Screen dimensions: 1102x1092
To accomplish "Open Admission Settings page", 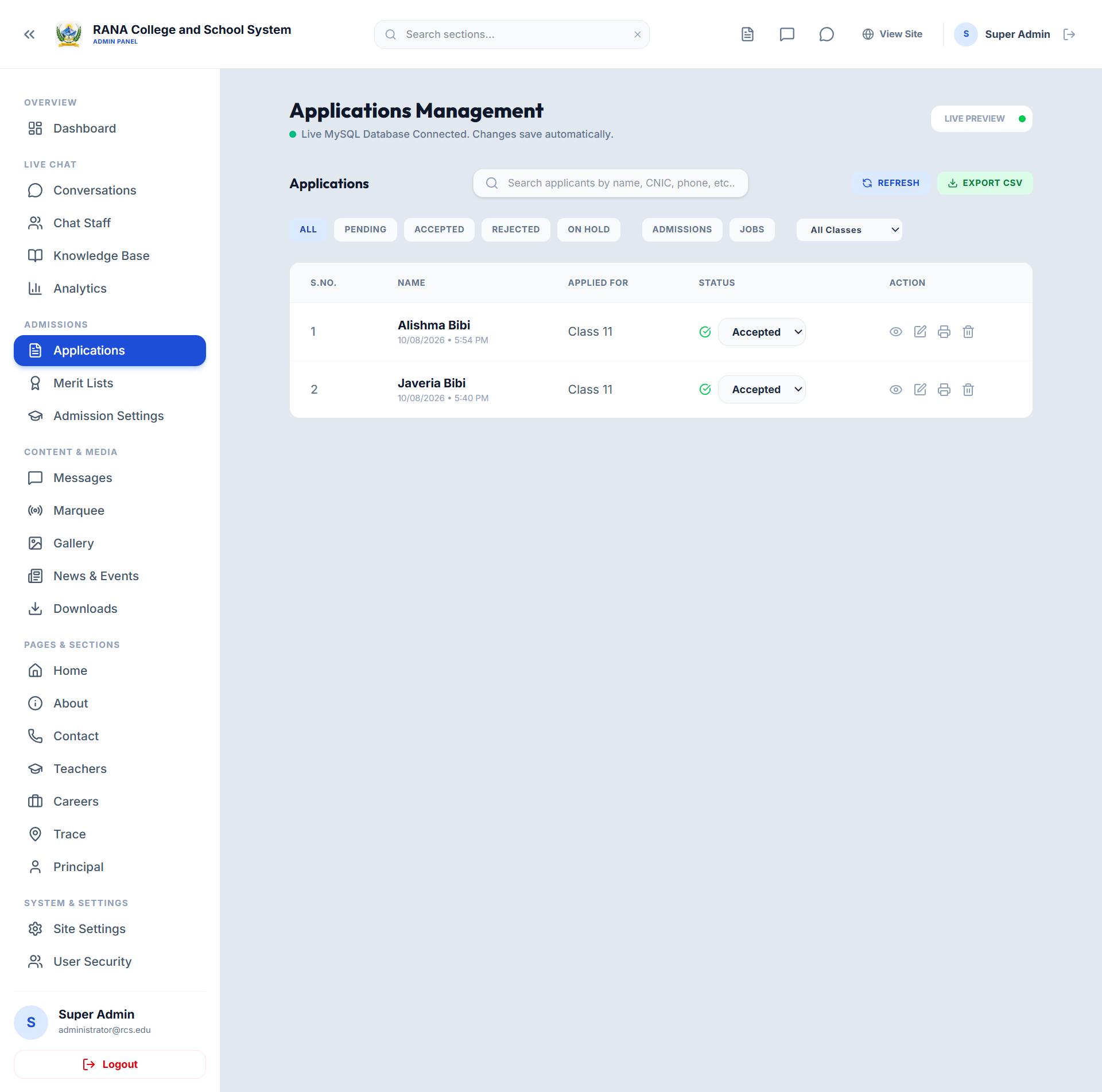I will click(110, 416).
